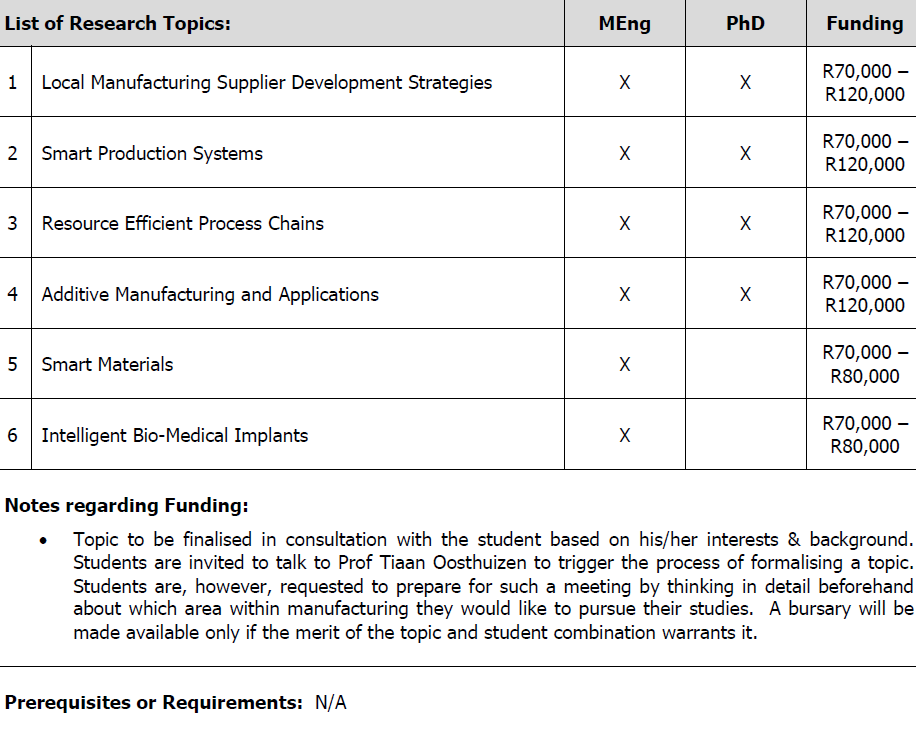Click the 'Notes regarding Funding:' heading
Image resolution: width=916 pixels, height=732 pixels.
[x=126, y=505]
